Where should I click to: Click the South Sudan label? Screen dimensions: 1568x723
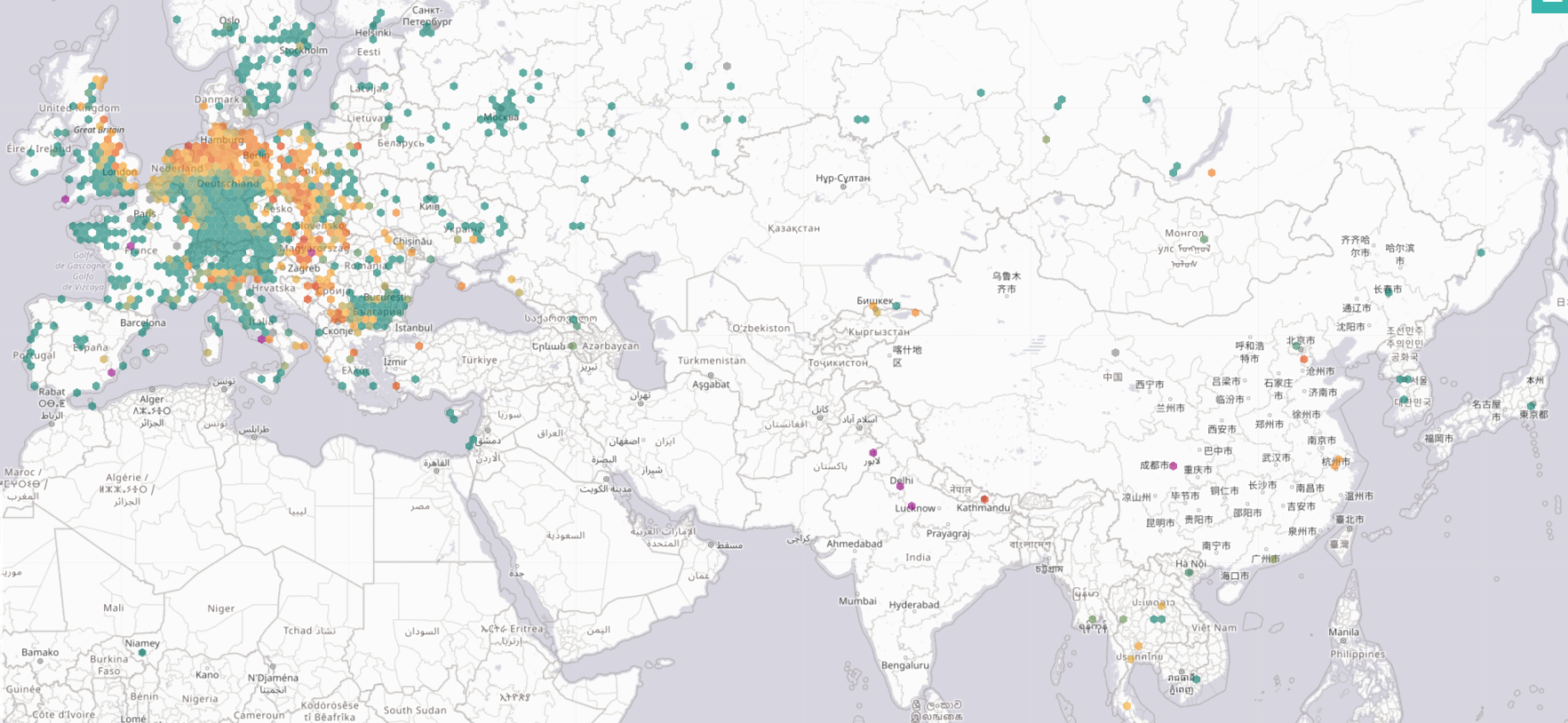coord(415,711)
